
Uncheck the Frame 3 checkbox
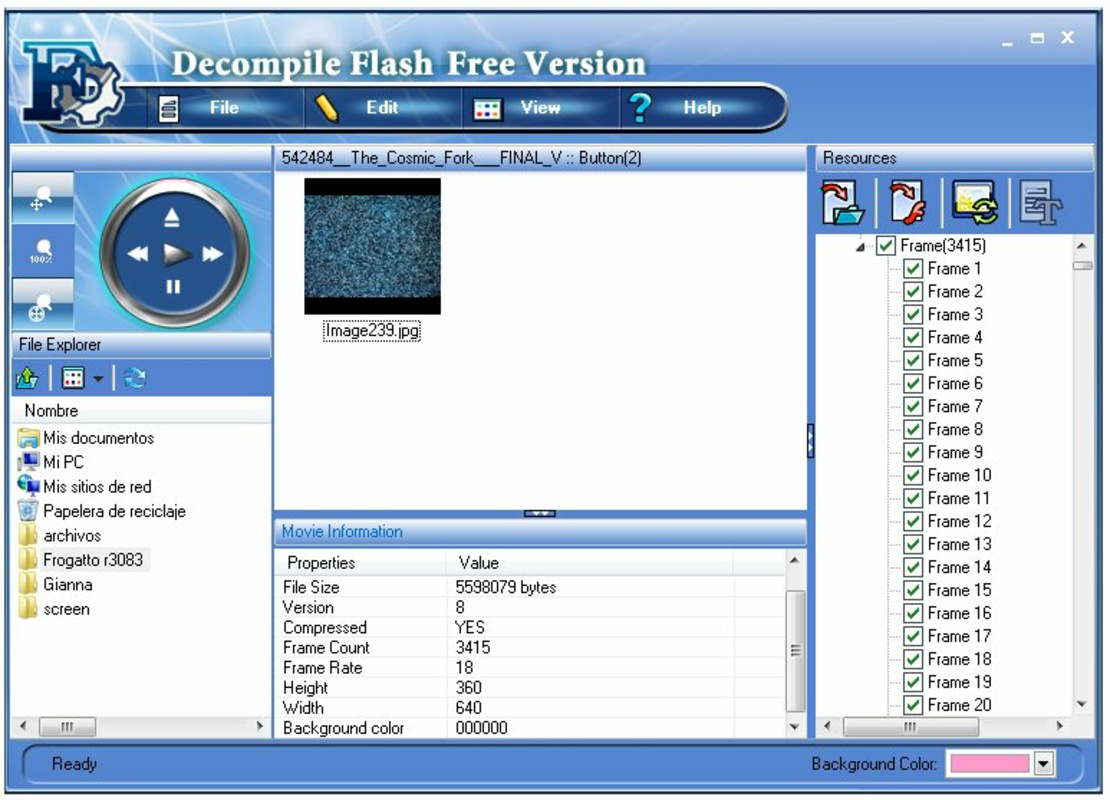(x=913, y=314)
